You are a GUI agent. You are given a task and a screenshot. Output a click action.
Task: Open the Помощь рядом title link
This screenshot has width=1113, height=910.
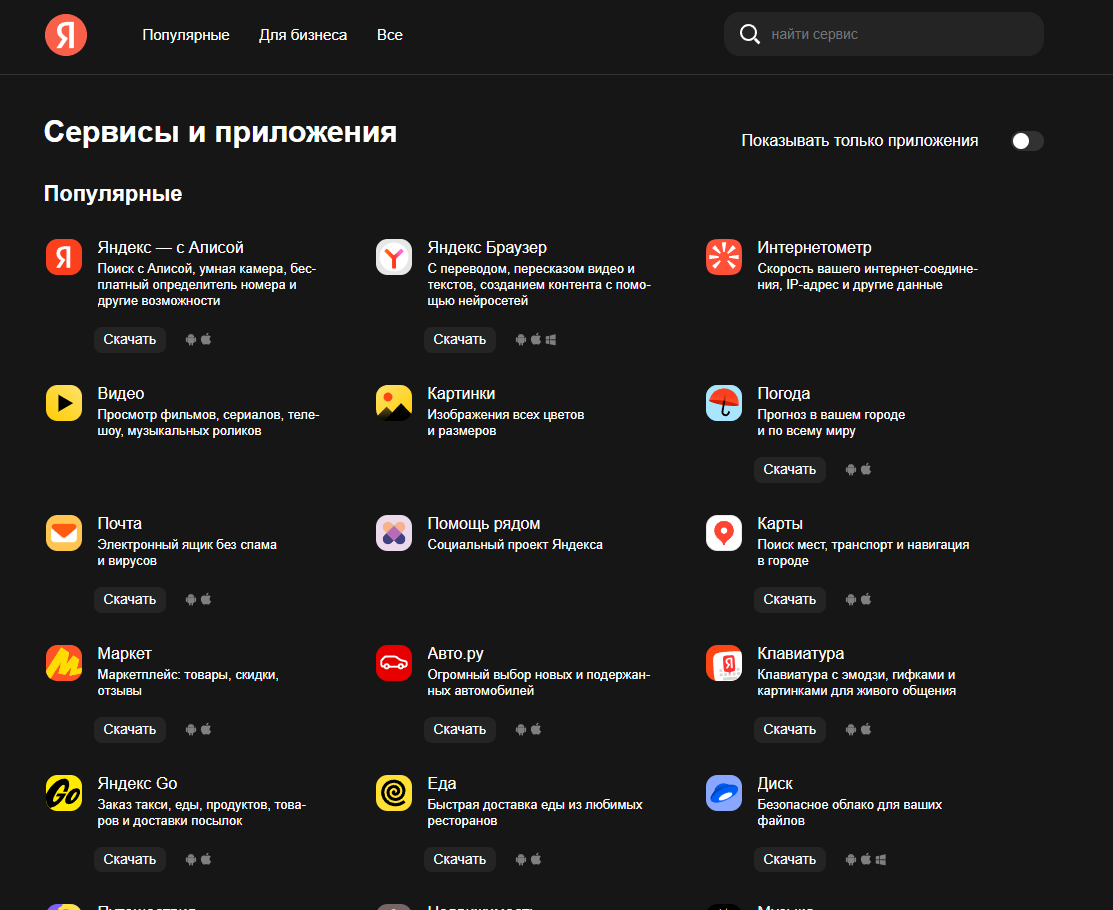pyautogui.click(x=483, y=524)
